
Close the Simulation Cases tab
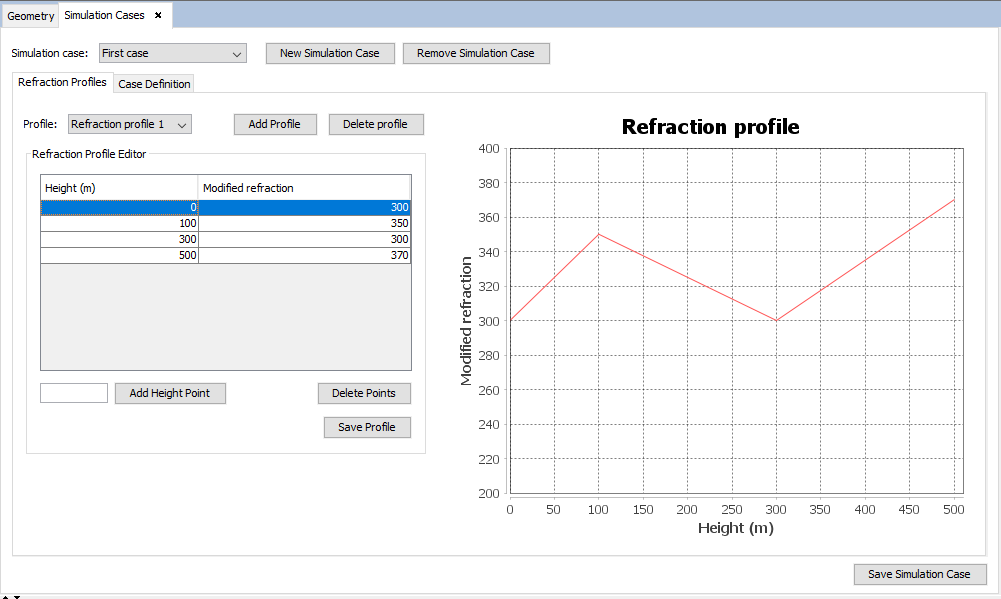coord(158,15)
